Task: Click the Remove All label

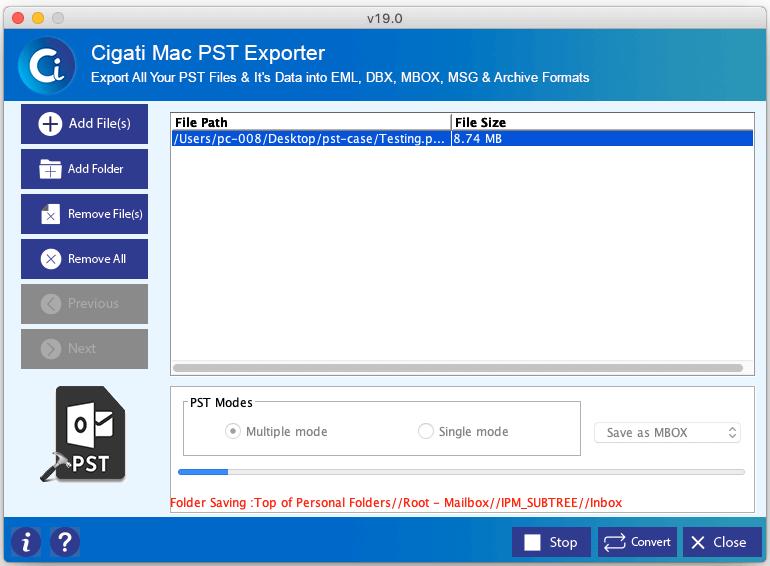Action: click(x=97, y=259)
